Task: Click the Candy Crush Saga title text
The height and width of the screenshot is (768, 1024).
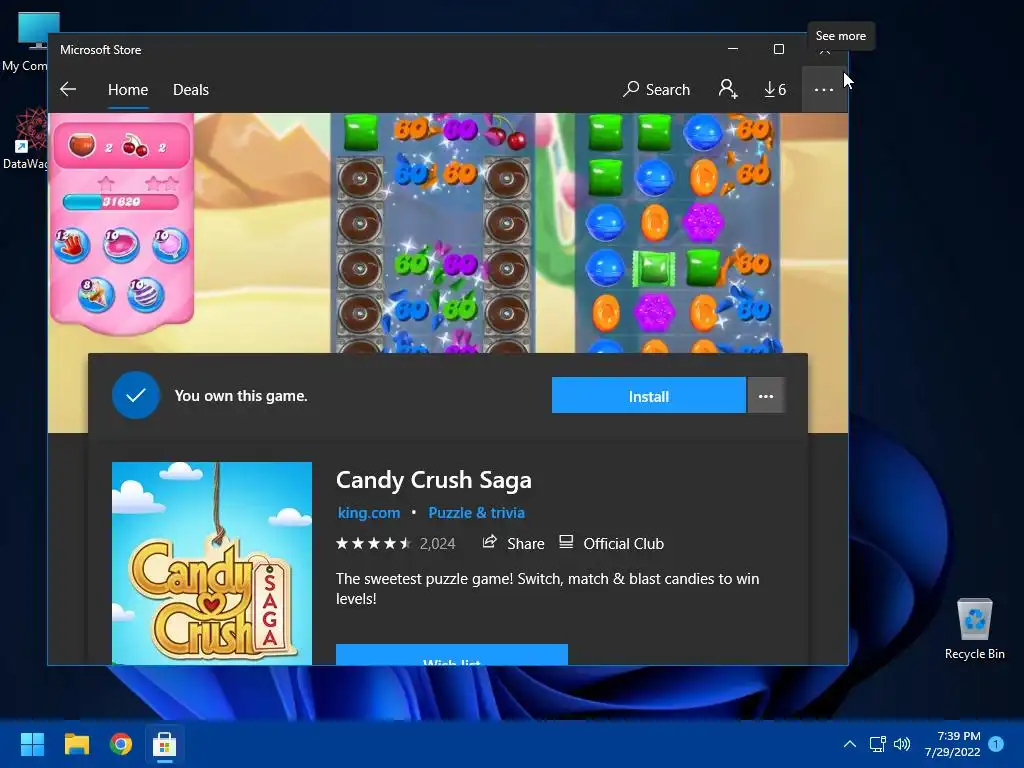Action: pos(434,480)
